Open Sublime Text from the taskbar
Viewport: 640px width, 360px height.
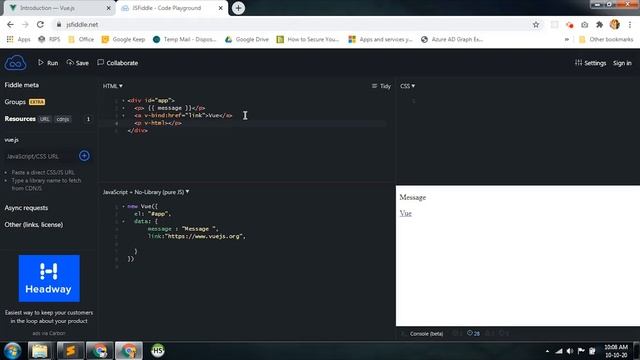tap(70, 351)
